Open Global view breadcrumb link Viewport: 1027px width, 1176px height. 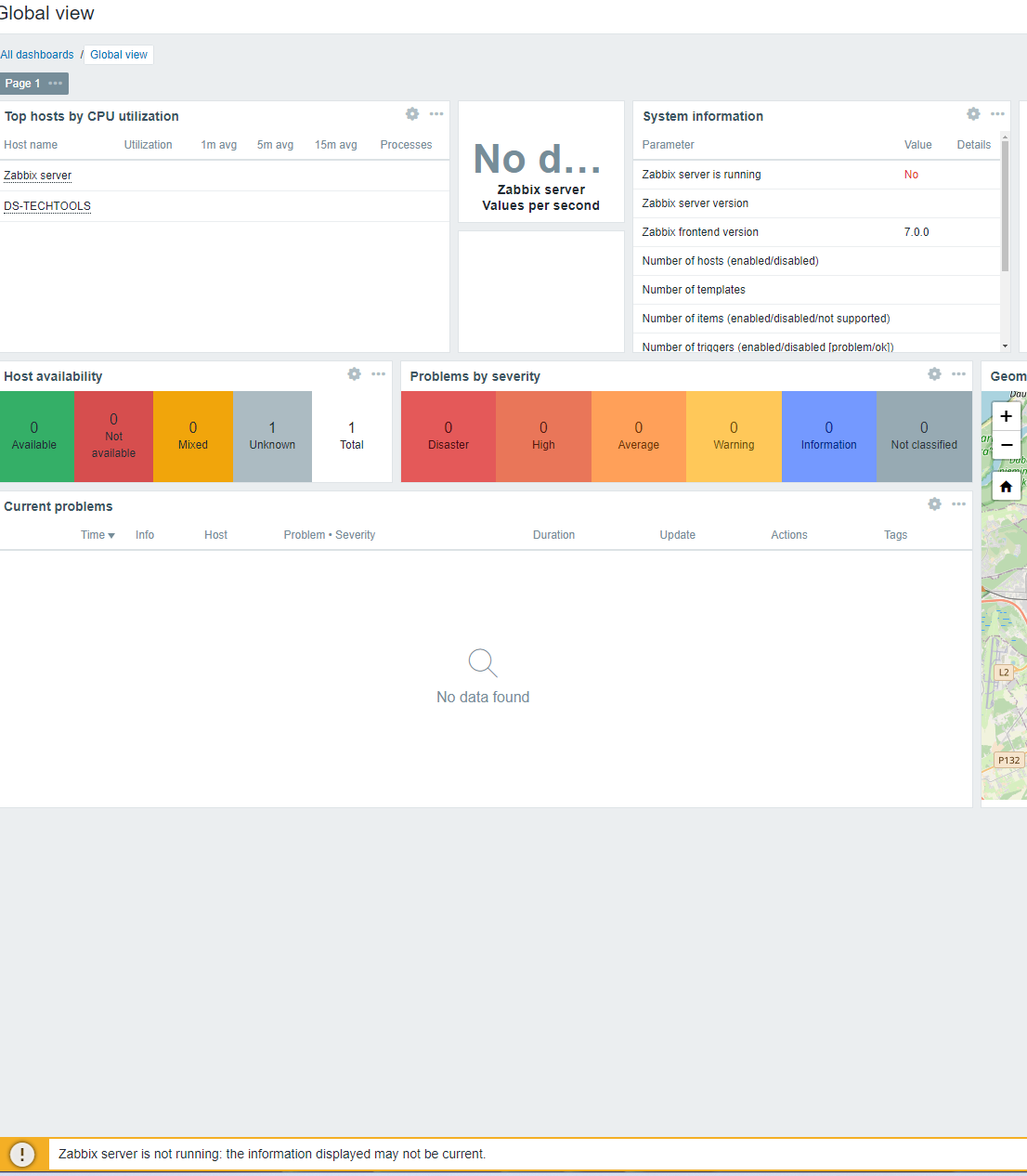click(119, 55)
